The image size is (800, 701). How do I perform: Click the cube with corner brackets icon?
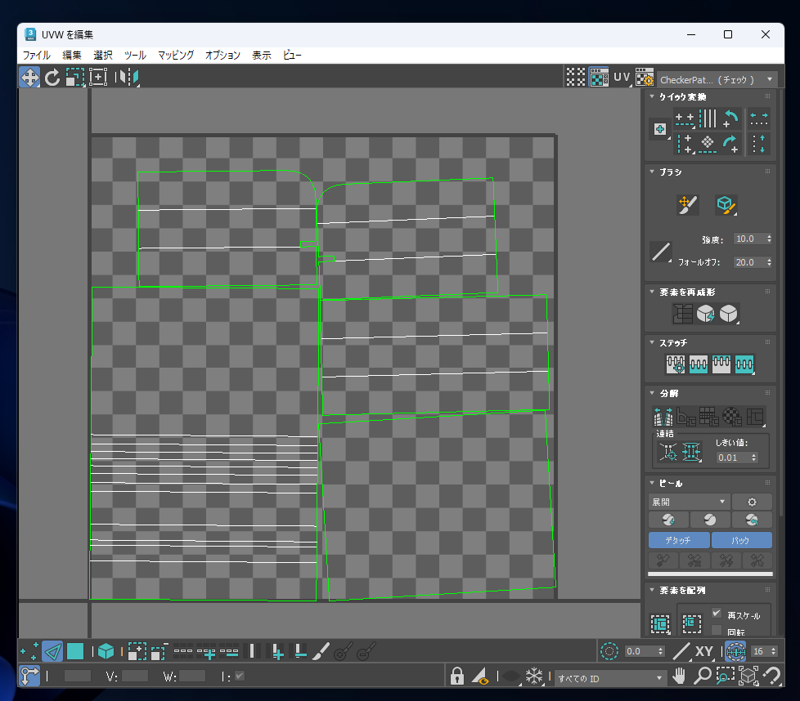(748, 677)
